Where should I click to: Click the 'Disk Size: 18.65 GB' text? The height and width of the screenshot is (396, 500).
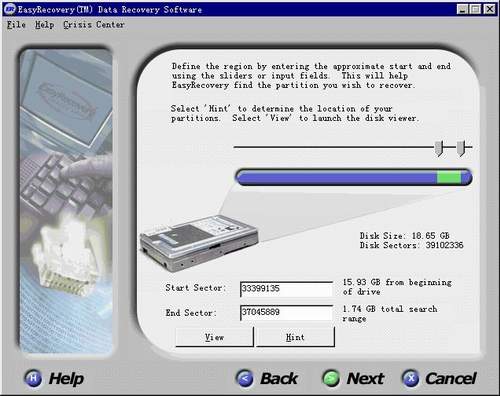(404, 236)
